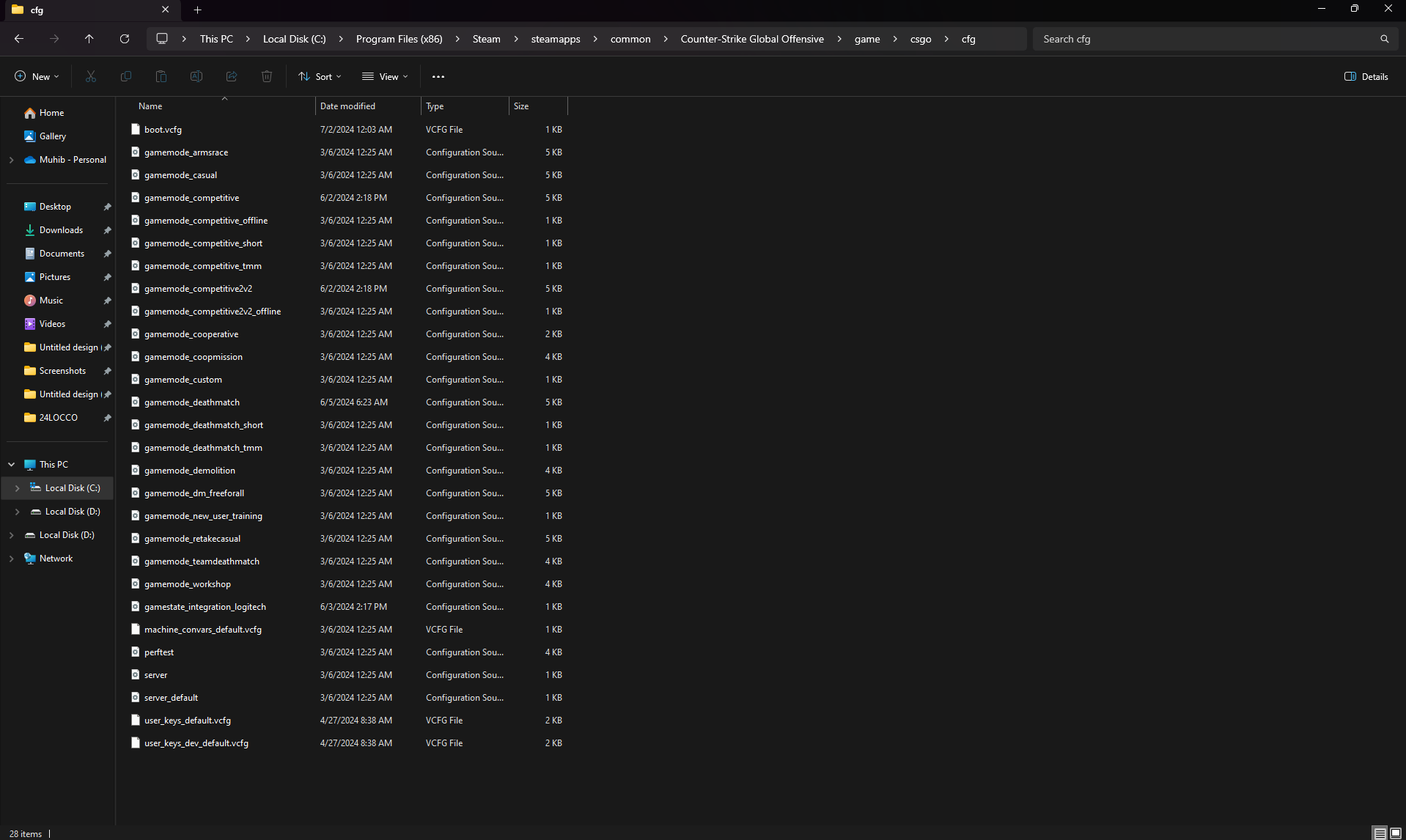The image size is (1406, 840).
Task: Open the New item dropdown
Action: pos(37,76)
